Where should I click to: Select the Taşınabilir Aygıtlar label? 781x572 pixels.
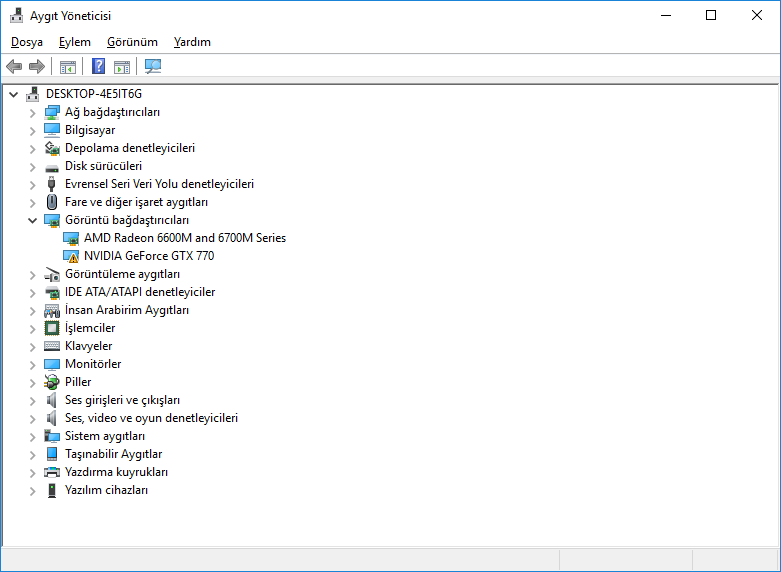point(114,454)
